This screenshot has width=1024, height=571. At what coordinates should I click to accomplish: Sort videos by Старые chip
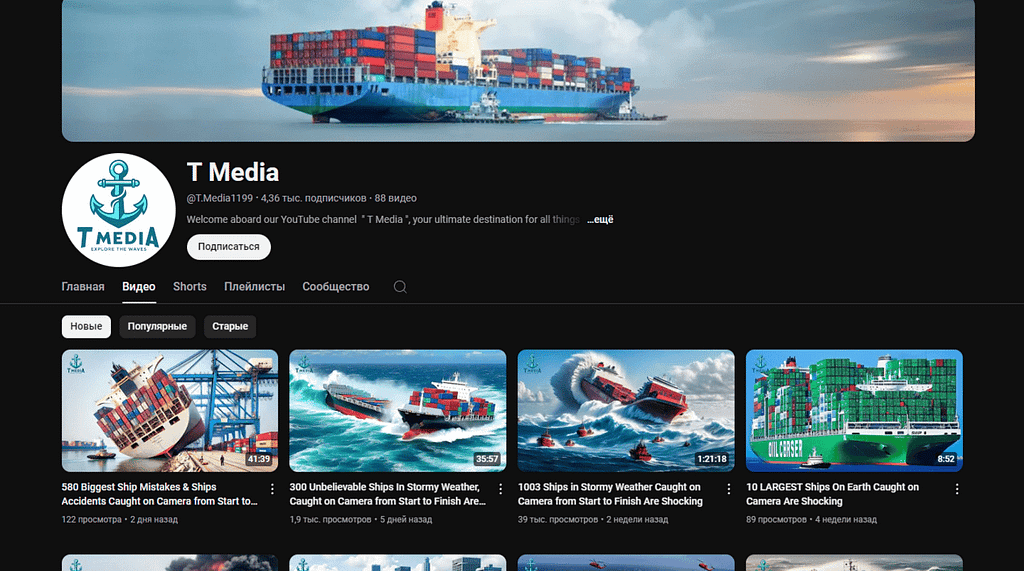tap(230, 327)
